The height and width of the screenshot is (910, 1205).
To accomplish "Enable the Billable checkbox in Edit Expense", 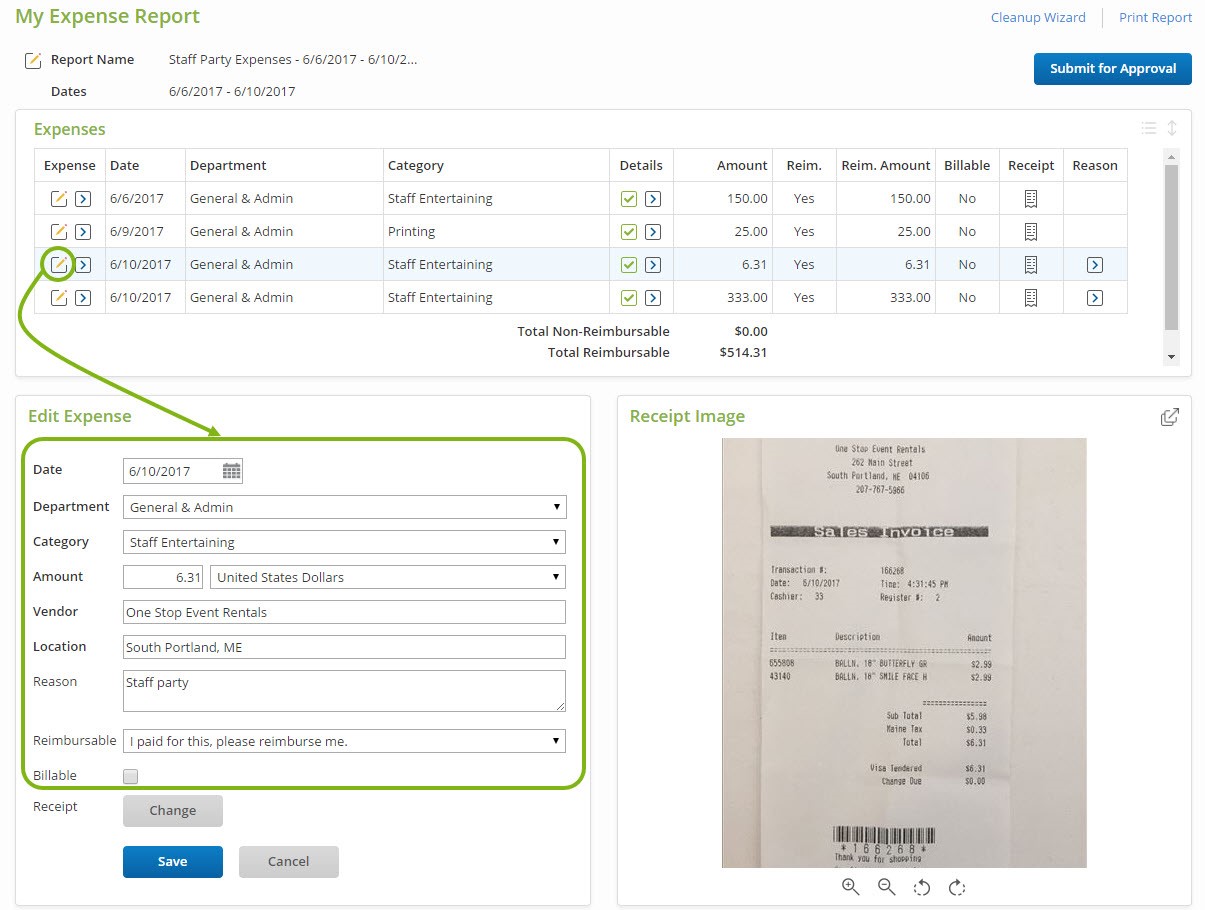I will pos(130,776).
